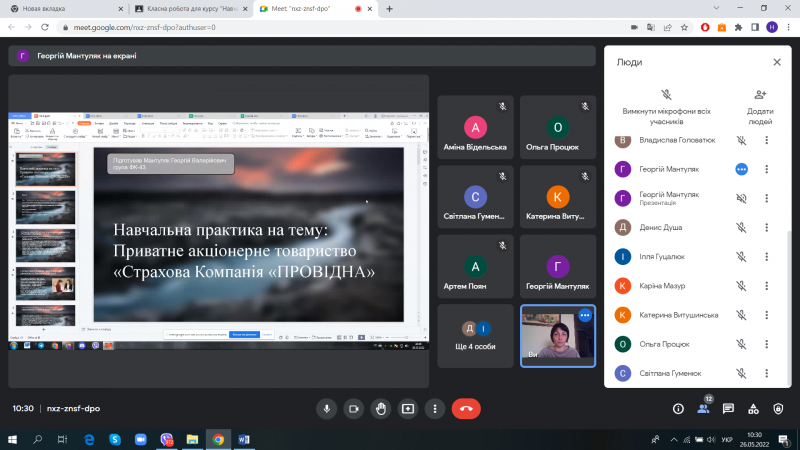Screen dimensions: 800x450
Task: Switch to Новая вкладка browser tab
Action: click(65, 9)
